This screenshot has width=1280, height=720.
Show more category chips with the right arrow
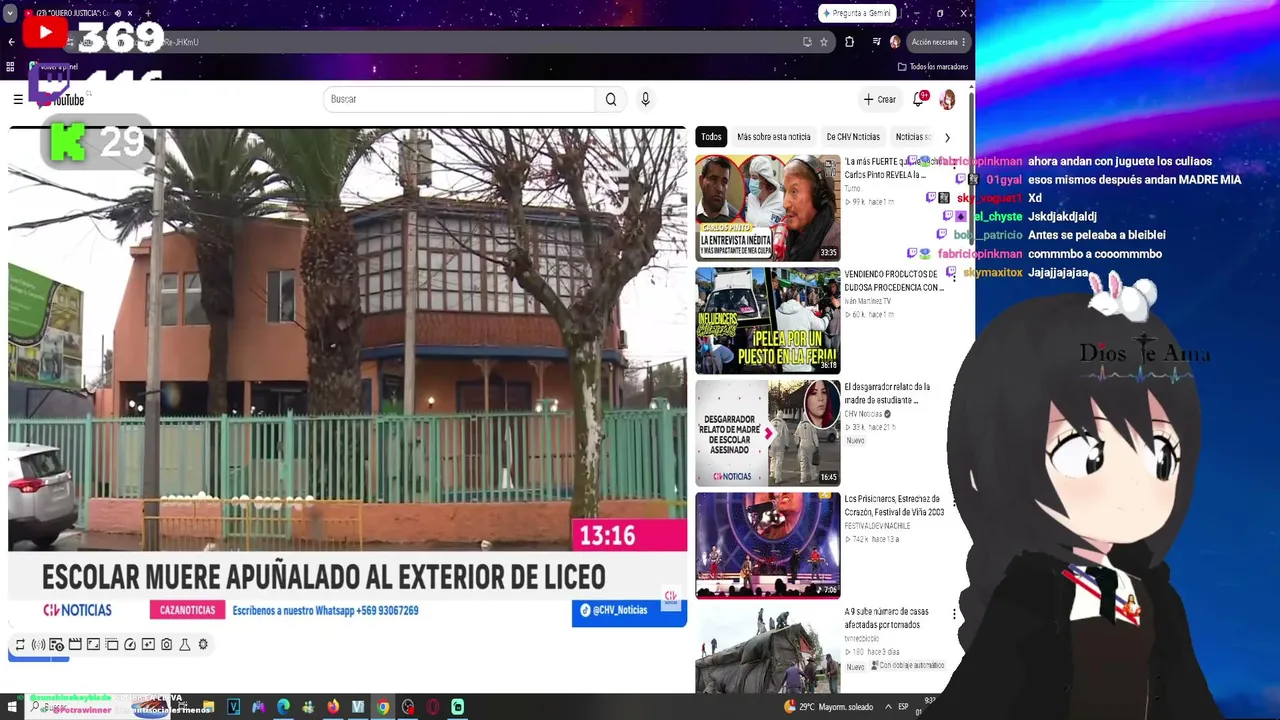[x=947, y=137]
